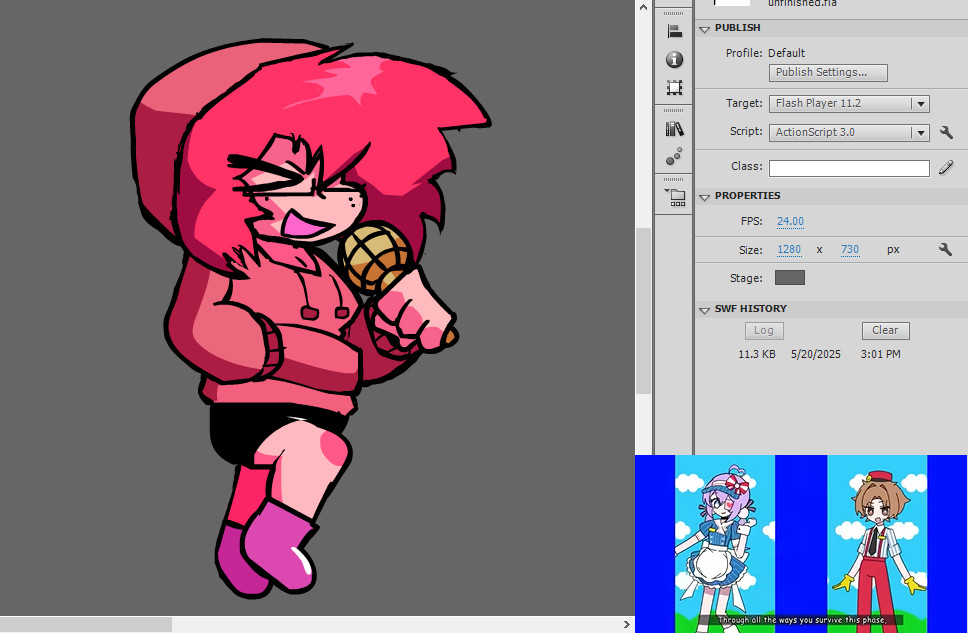This screenshot has height=633, width=968.
Task: Click the vertical scrollbar up arrow
Action: click(x=643, y=7)
